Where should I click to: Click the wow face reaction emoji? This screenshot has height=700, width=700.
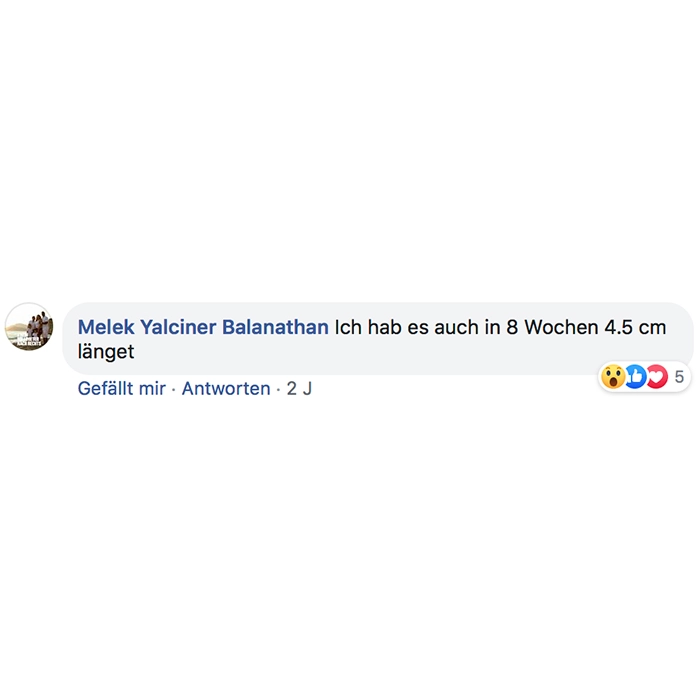tap(612, 376)
